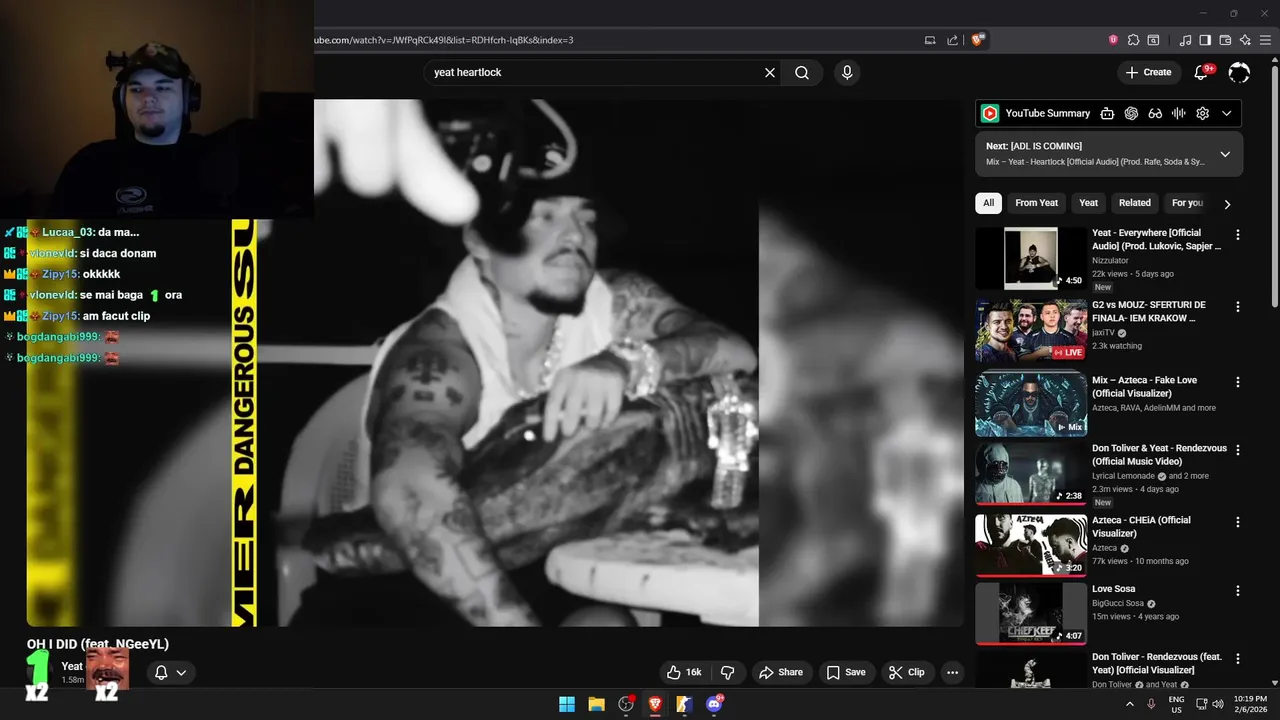Viewport: 1280px width, 720px height.
Task: Click the jaxiTV channel name
Action: point(1105,333)
